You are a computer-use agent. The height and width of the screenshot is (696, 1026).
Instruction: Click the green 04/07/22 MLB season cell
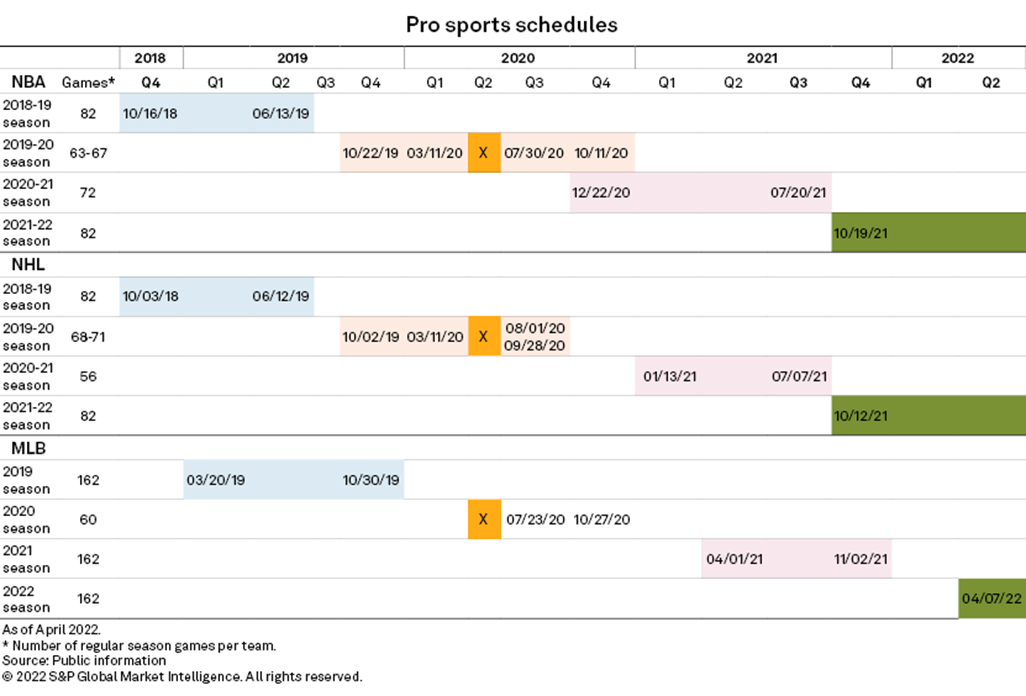(991, 599)
